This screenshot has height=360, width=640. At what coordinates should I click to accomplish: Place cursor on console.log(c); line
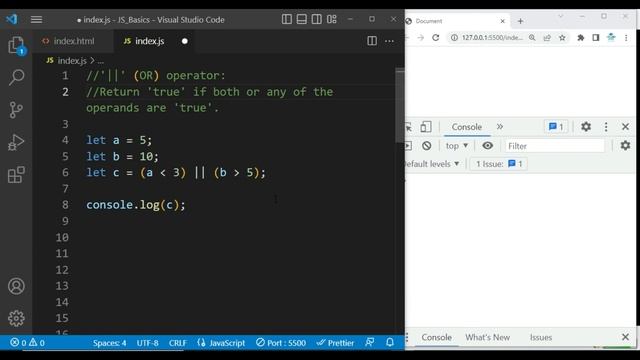(x=136, y=205)
